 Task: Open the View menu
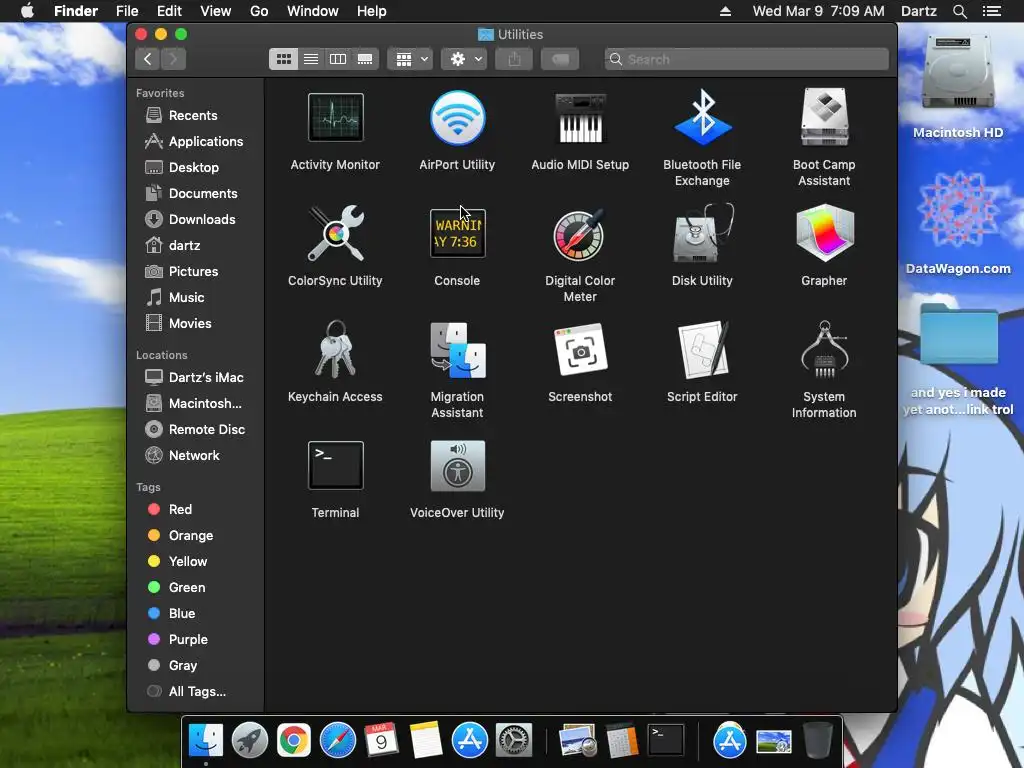[216, 11]
